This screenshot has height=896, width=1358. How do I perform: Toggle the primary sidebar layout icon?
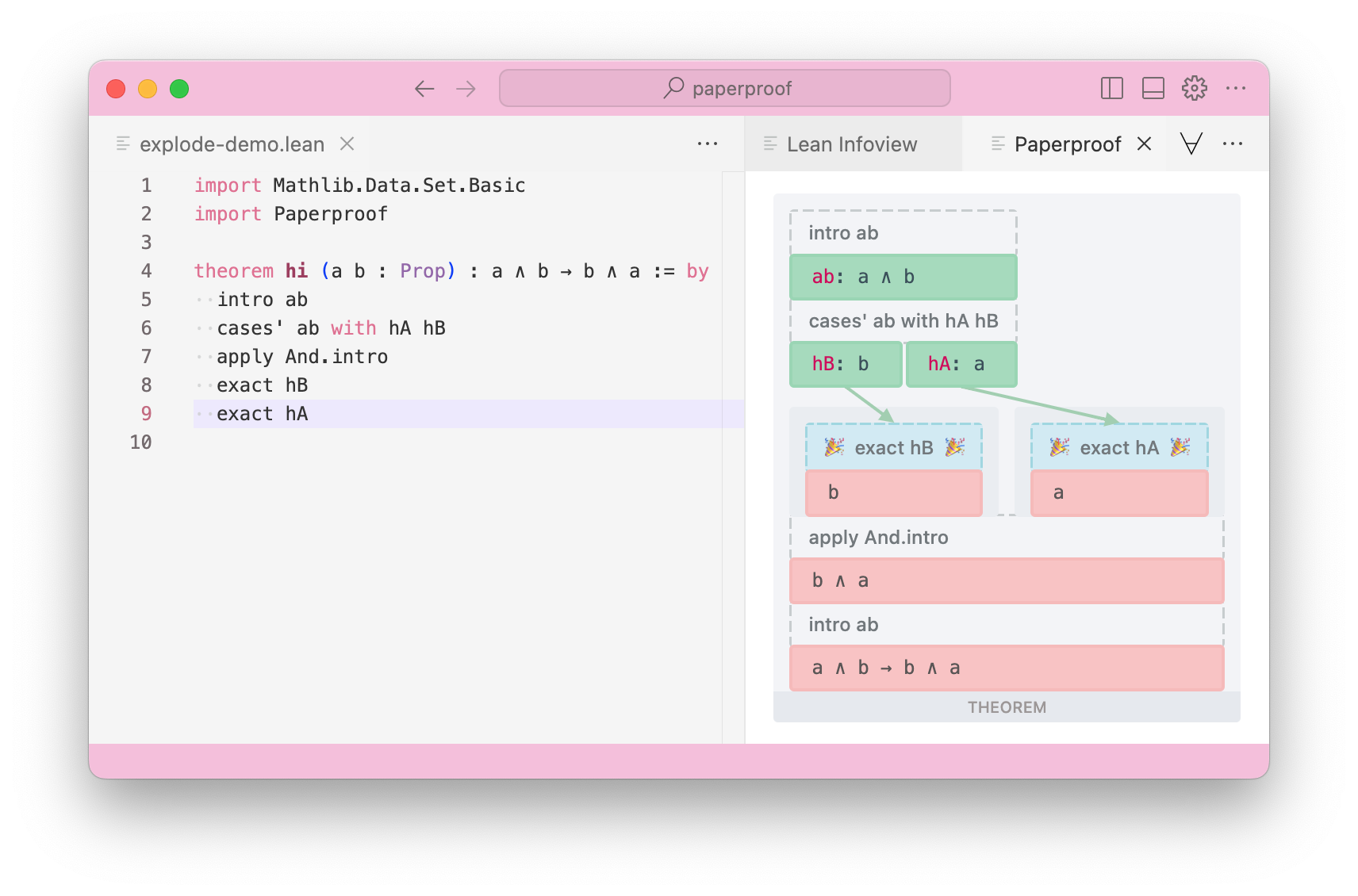pos(1111,88)
